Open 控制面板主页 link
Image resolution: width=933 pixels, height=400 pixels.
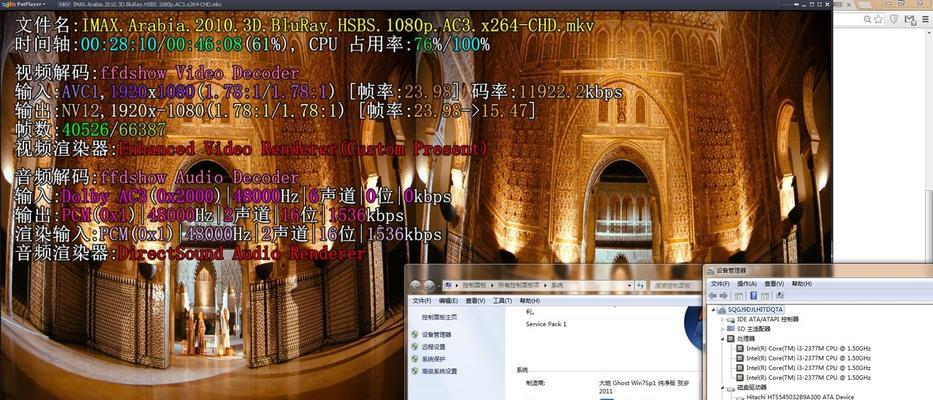439,318
